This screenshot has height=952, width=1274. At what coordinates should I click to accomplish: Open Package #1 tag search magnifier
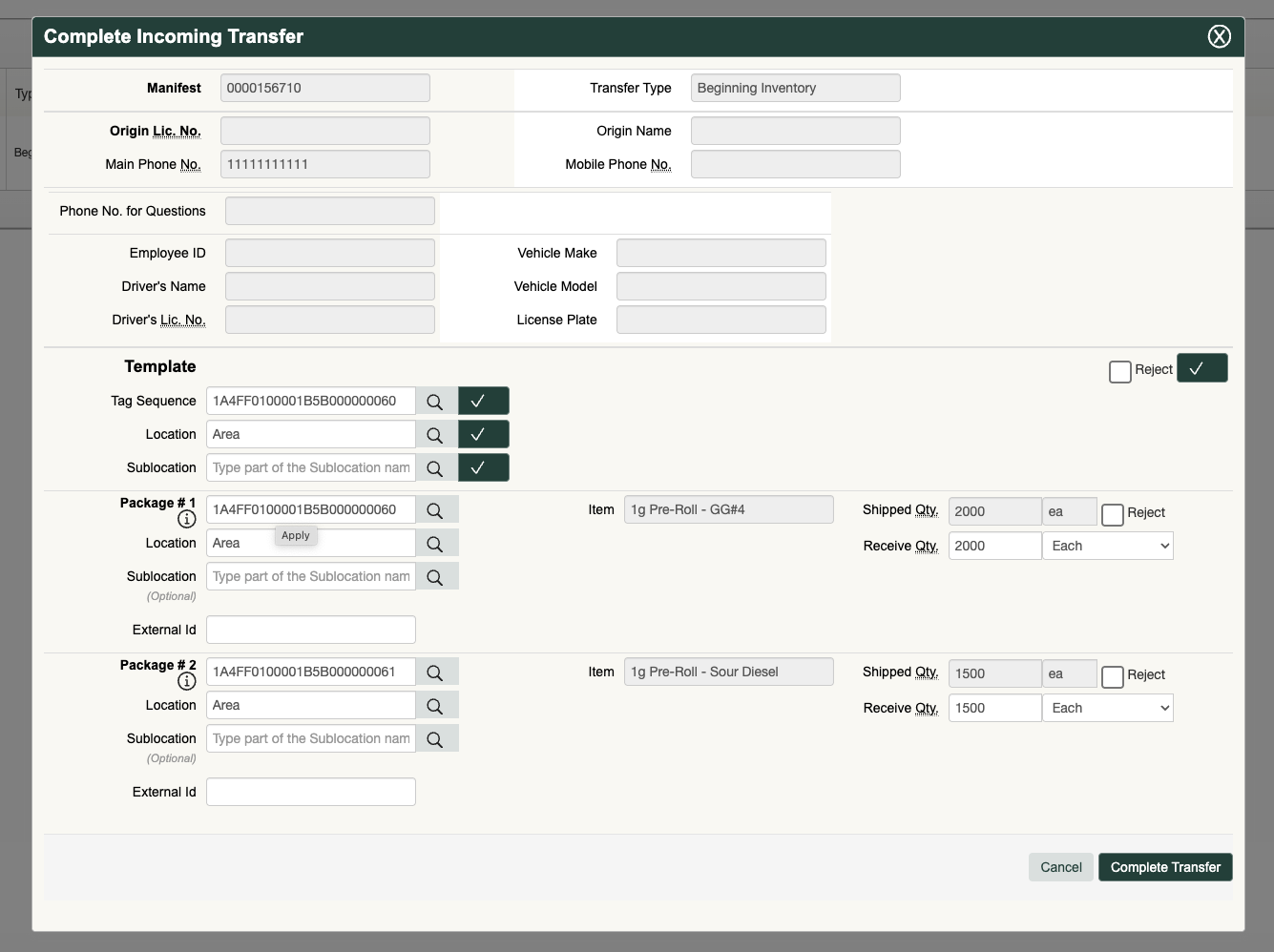[435, 510]
